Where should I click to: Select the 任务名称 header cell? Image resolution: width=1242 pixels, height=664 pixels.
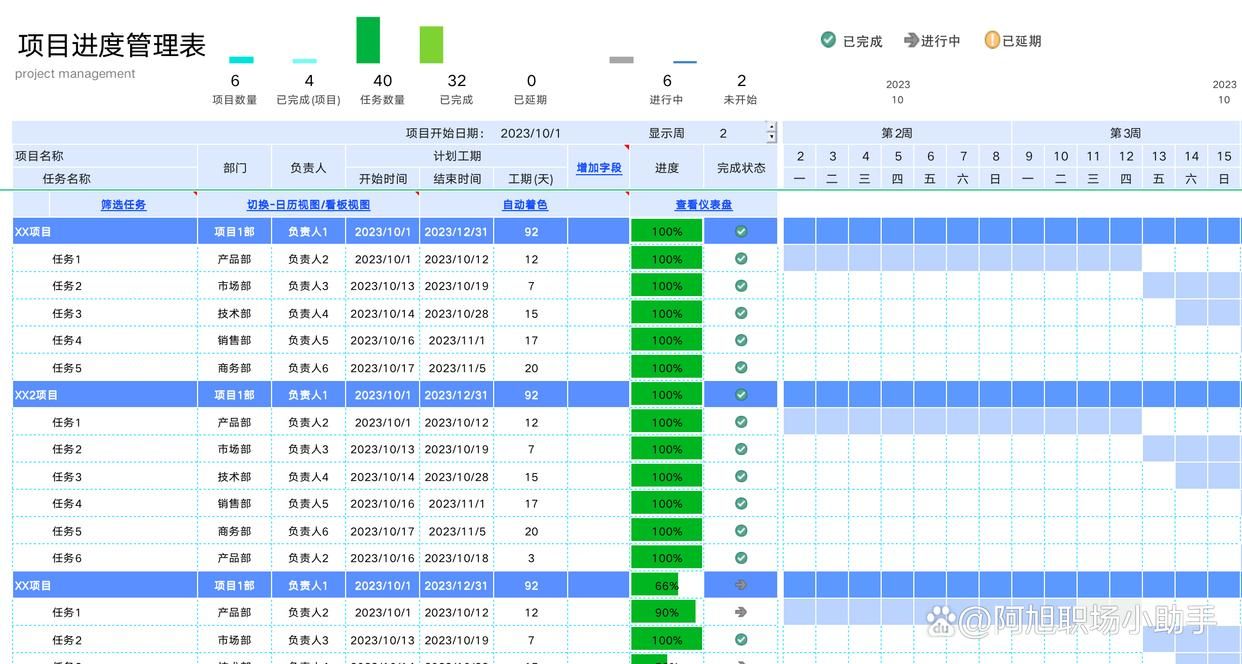[105, 179]
